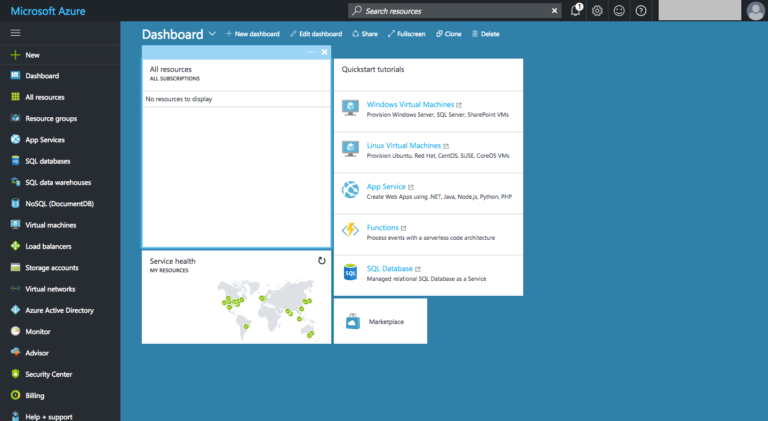768x421 pixels.
Task: Open the All resources tile ellipsis menu
Action: [x=311, y=52]
